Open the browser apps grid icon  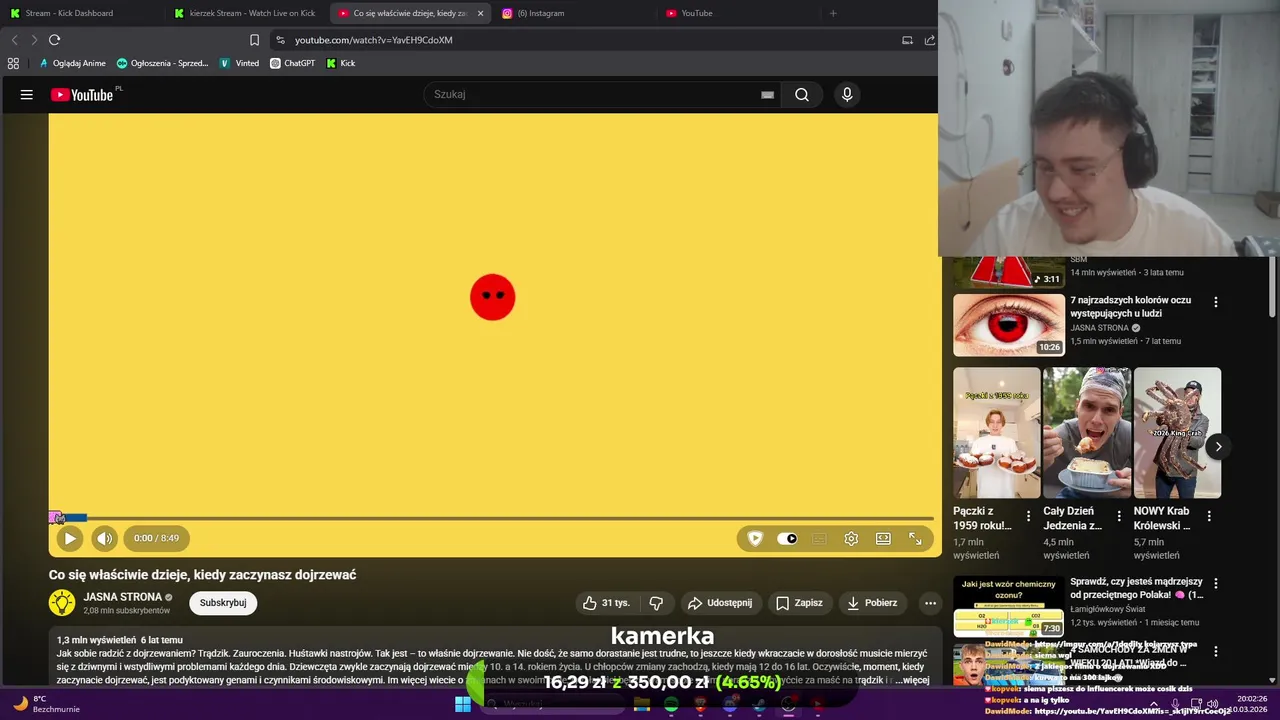[13, 63]
